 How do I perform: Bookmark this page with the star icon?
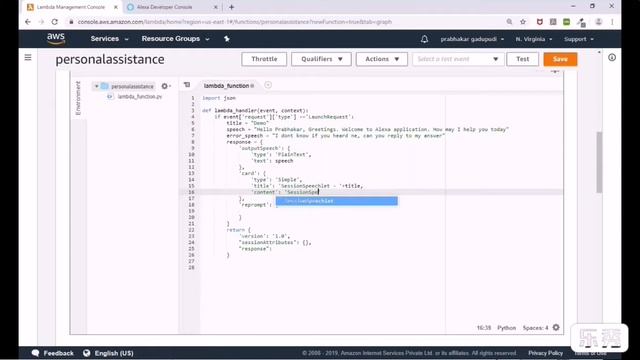click(523, 22)
